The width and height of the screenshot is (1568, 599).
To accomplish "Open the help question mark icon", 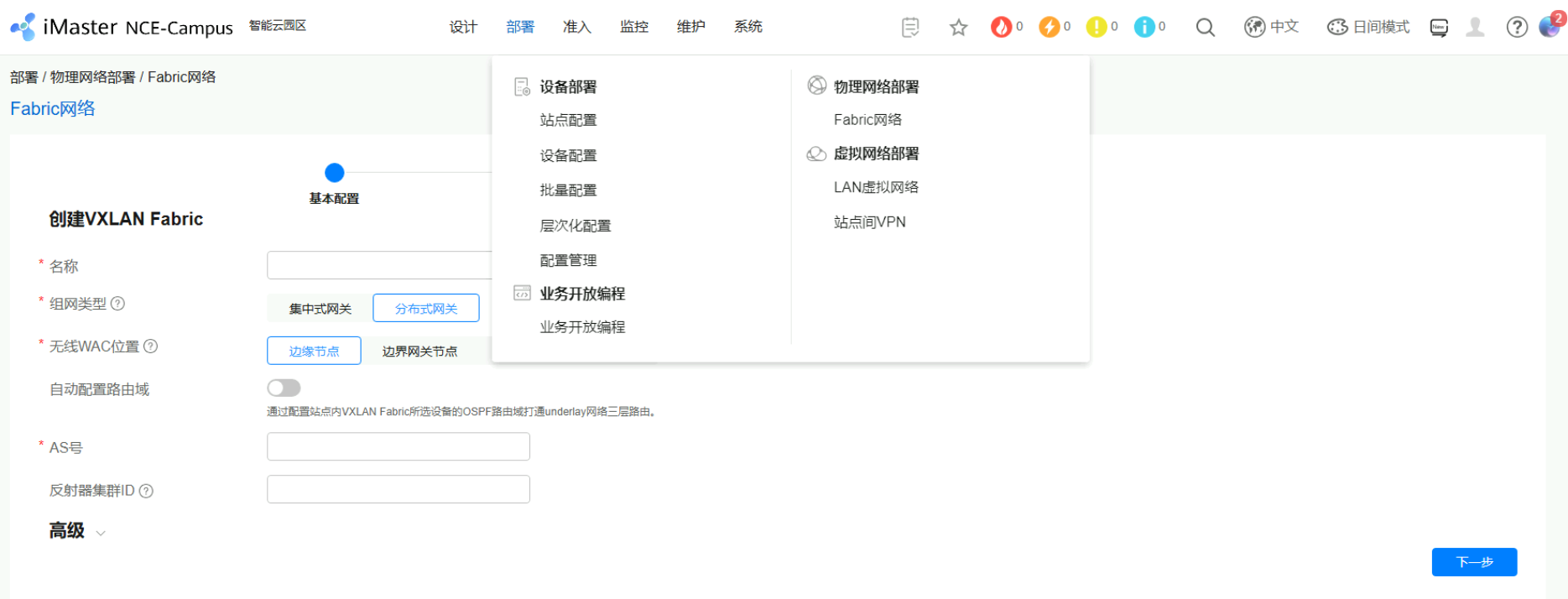I will [x=1516, y=28].
